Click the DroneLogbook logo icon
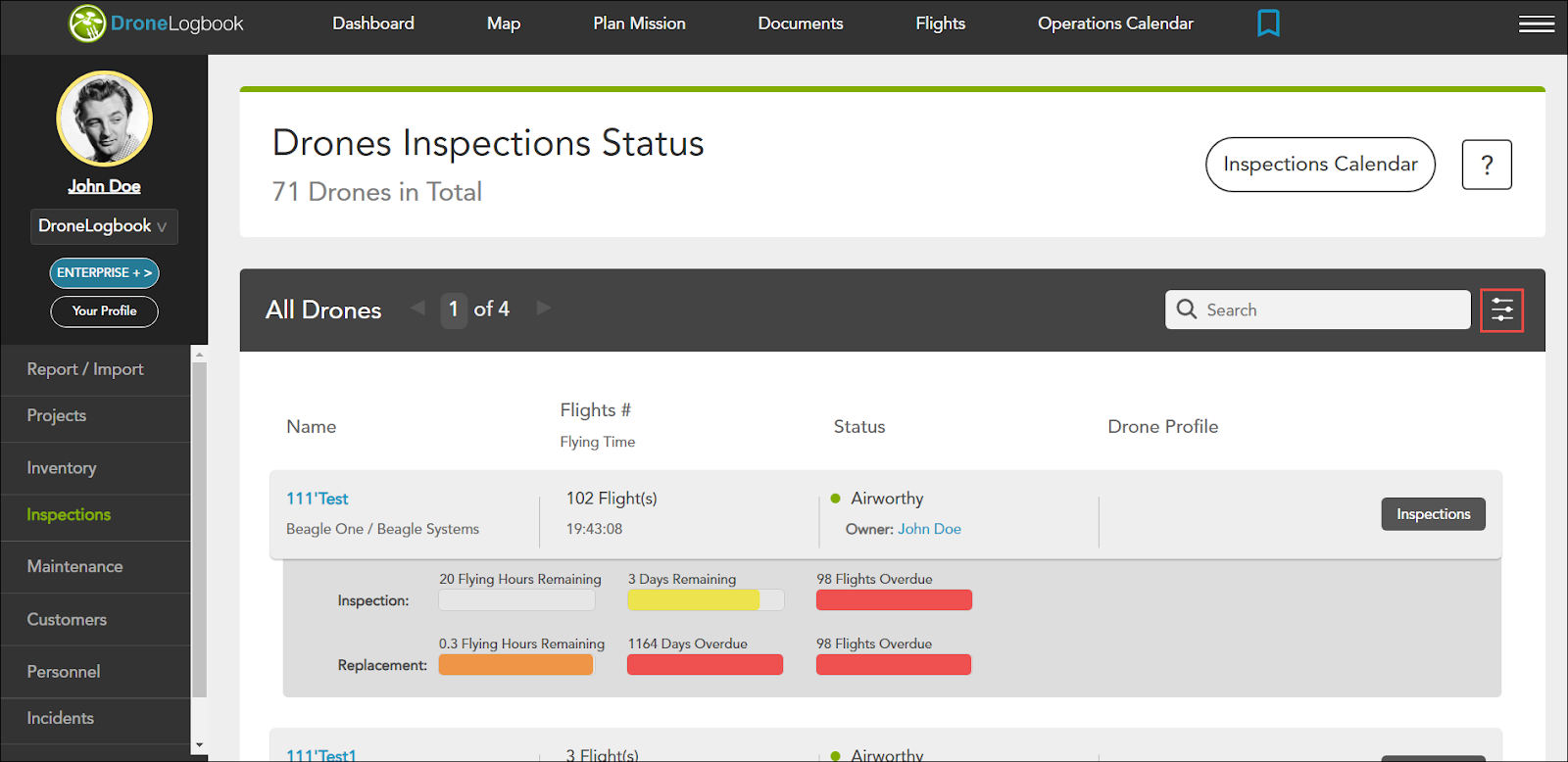The image size is (1568, 762). (87, 24)
